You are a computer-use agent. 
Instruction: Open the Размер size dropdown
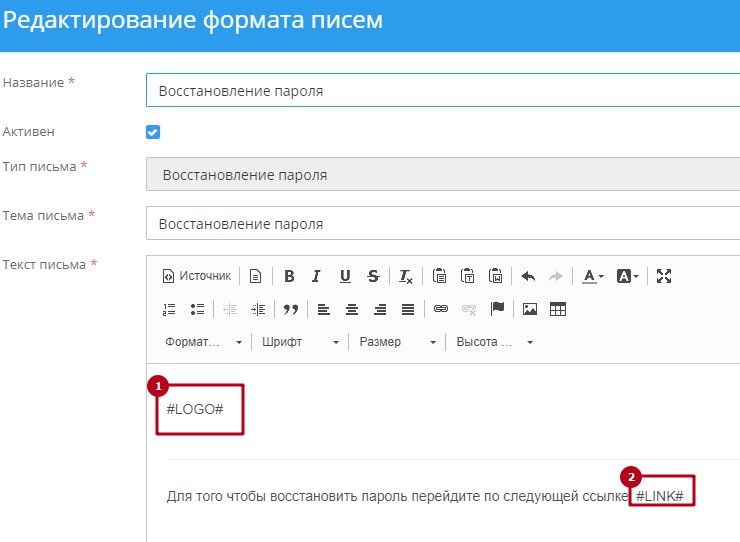click(398, 342)
